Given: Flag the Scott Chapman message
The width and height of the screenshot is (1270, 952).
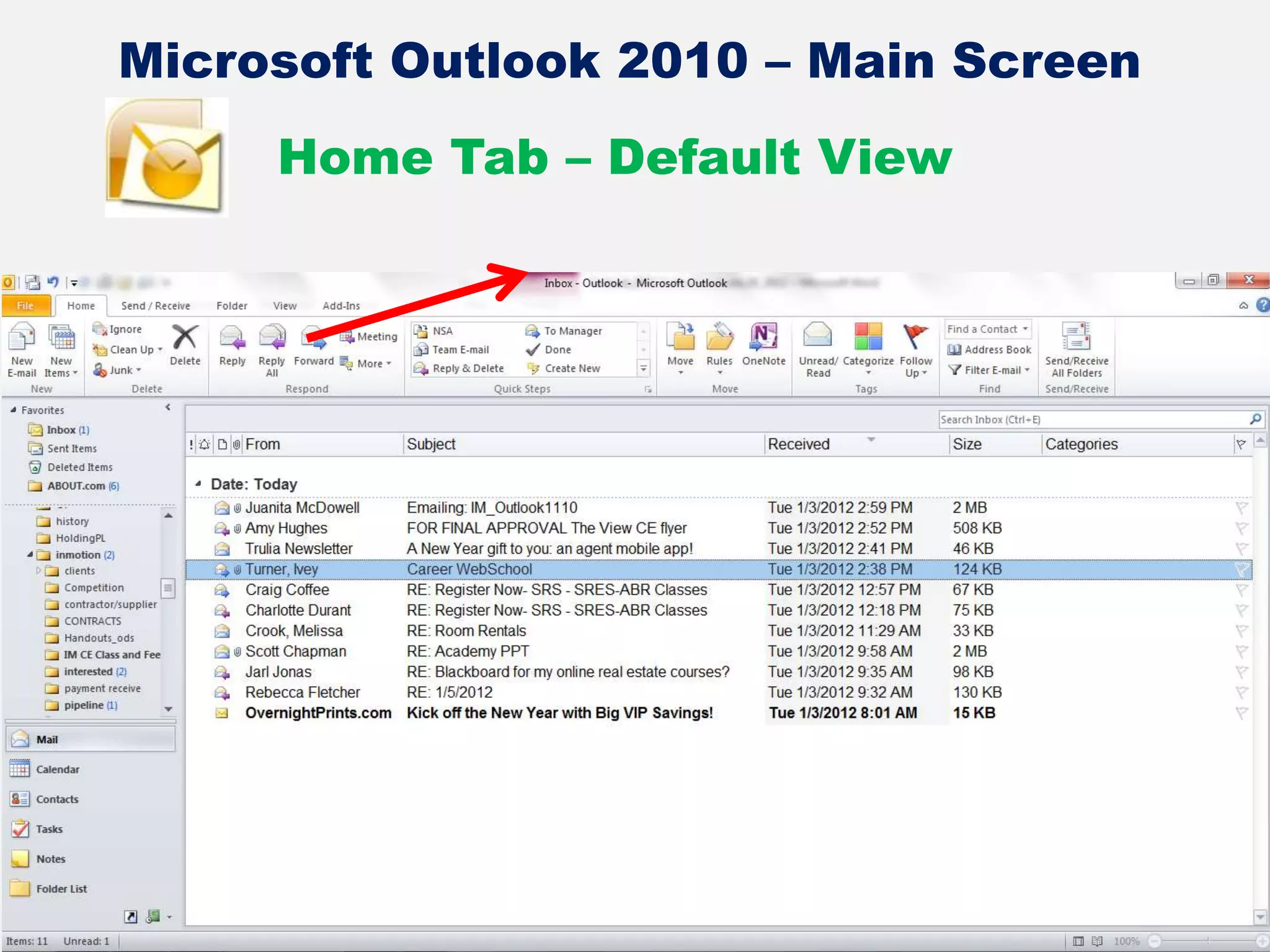Looking at the screenshot, I should pos(1241,651).
